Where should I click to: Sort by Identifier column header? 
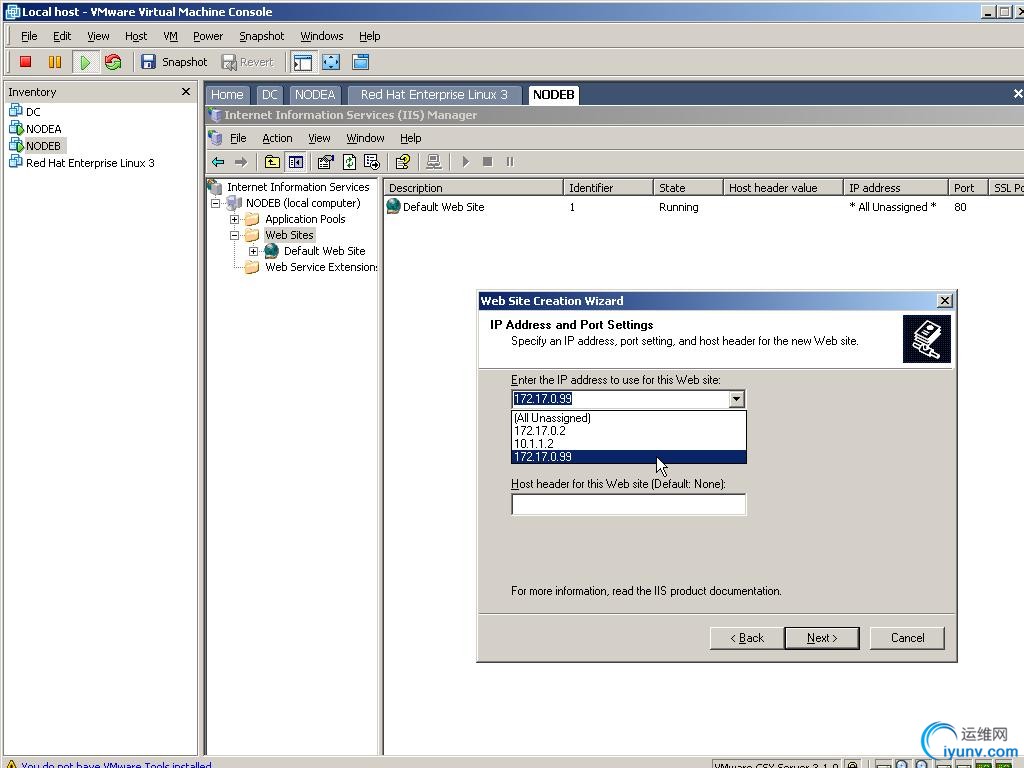[608, 187]
